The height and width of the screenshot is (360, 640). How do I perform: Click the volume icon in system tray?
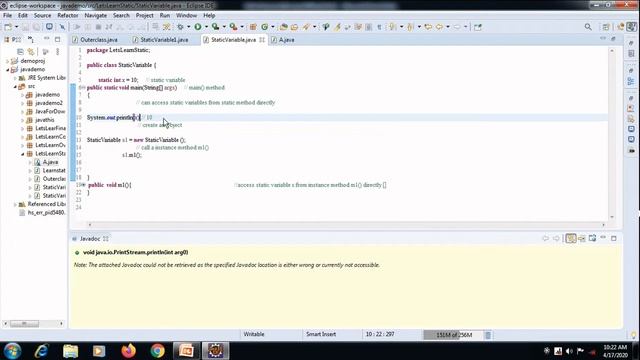coord(569,351)
